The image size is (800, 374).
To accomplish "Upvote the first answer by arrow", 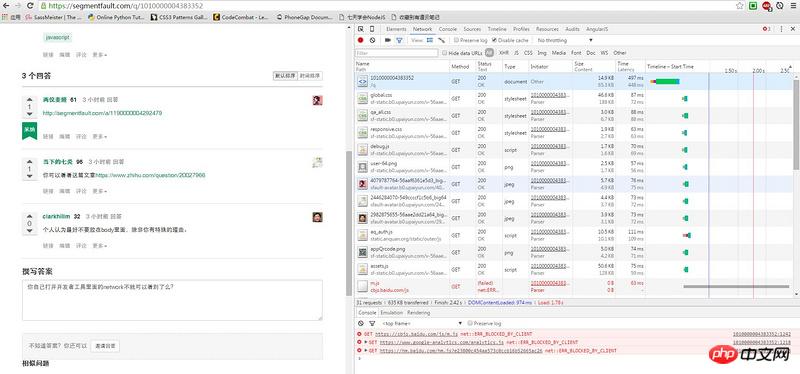I will tap(30, 99).
